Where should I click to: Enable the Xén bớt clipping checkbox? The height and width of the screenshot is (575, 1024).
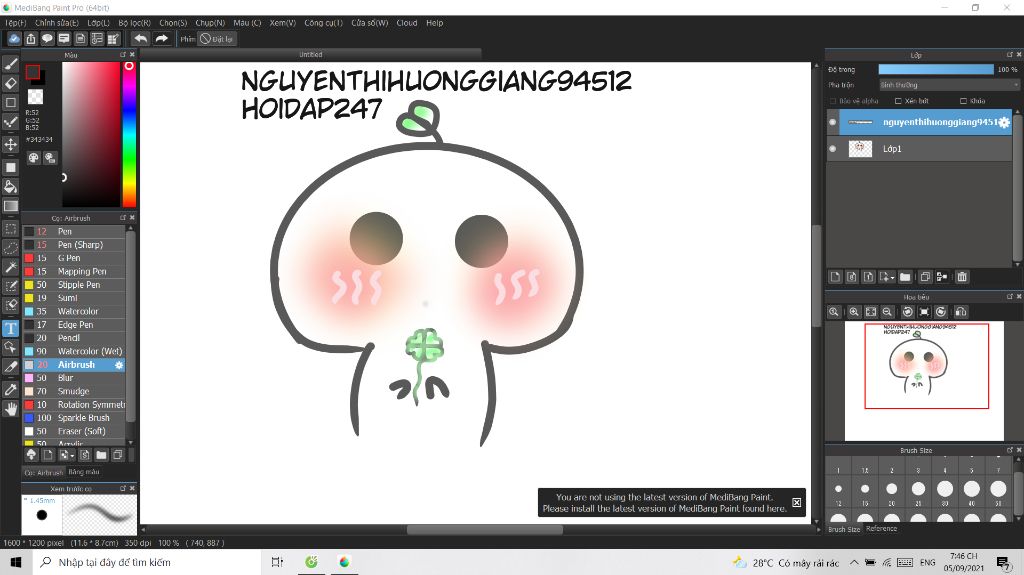tap(899, 101)
